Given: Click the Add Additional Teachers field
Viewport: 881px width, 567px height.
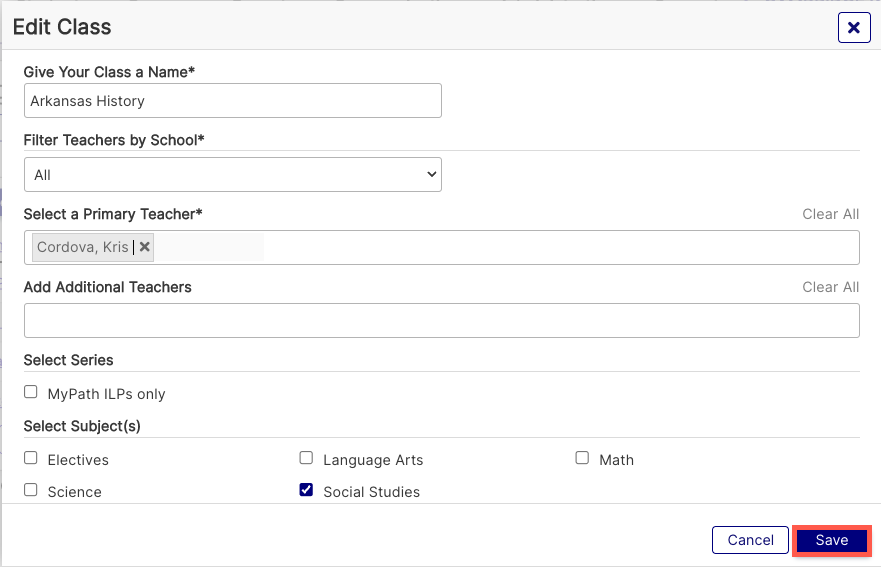Looking at the screenshot, I should click(x=442, y=320).
